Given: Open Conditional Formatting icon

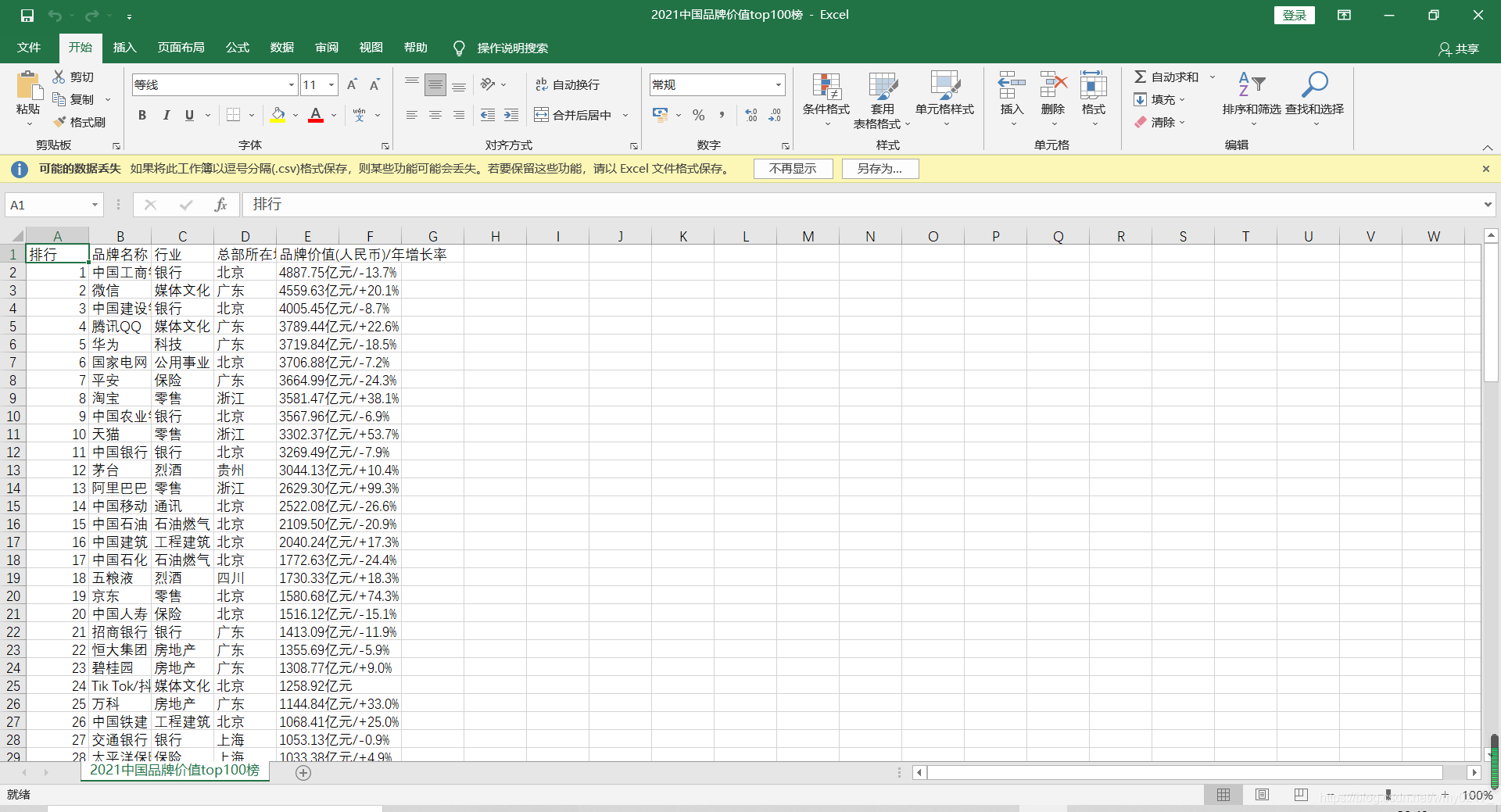Looking at the screenshot, I should pyautogui.click(x=826, y=86).
